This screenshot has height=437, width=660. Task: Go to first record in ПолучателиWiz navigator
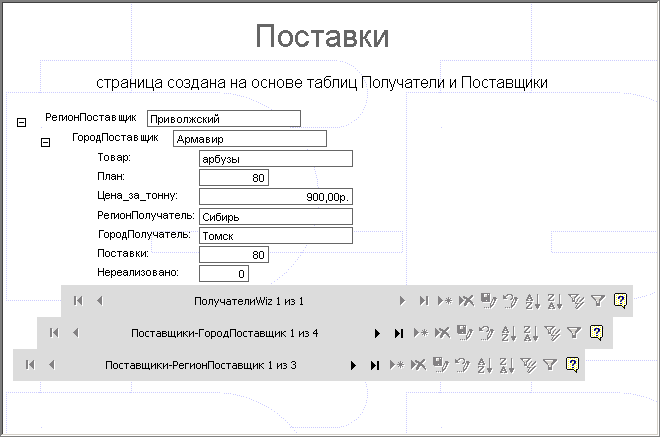[78, 301]
